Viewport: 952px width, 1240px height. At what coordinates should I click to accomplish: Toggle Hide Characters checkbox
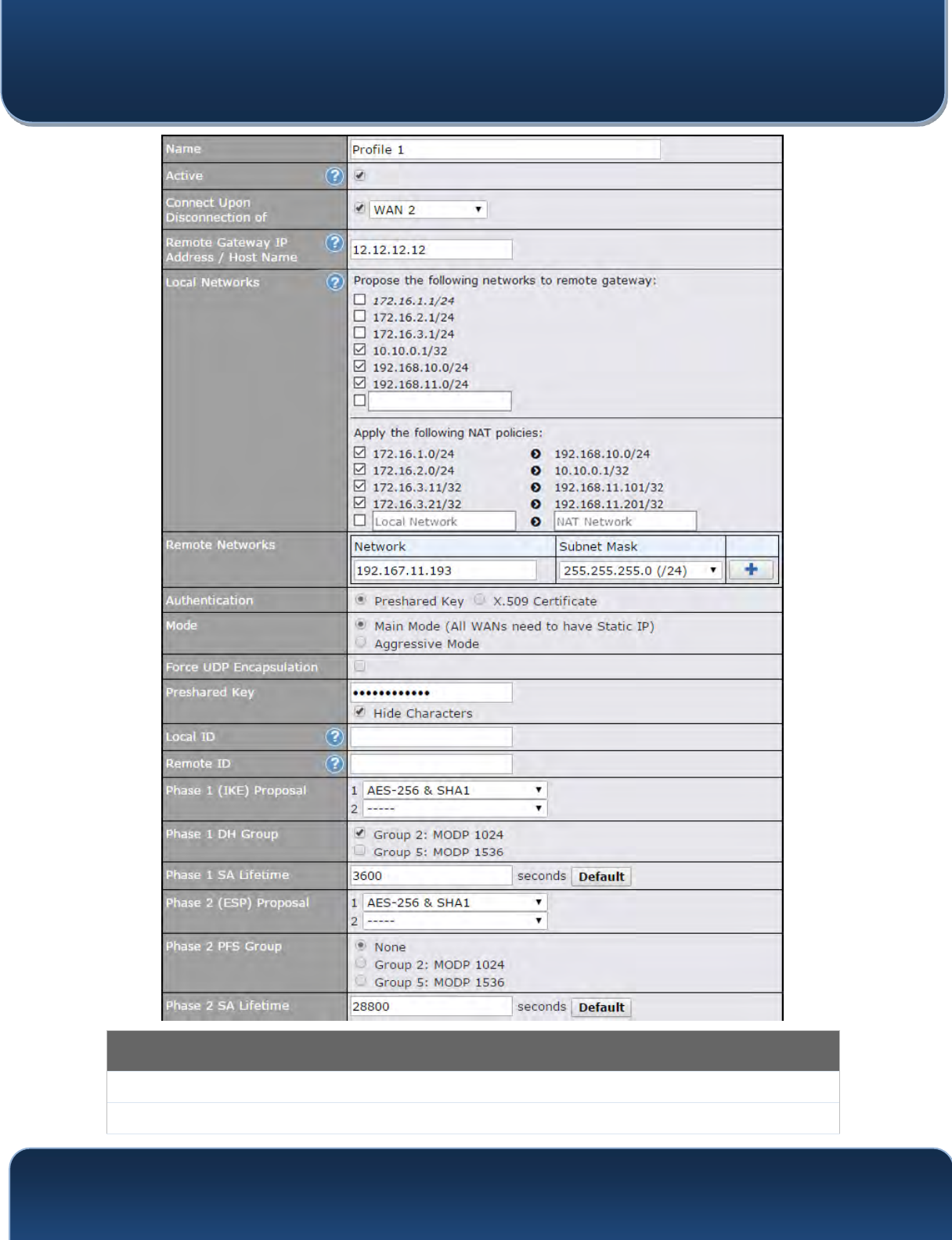point(359,712)
